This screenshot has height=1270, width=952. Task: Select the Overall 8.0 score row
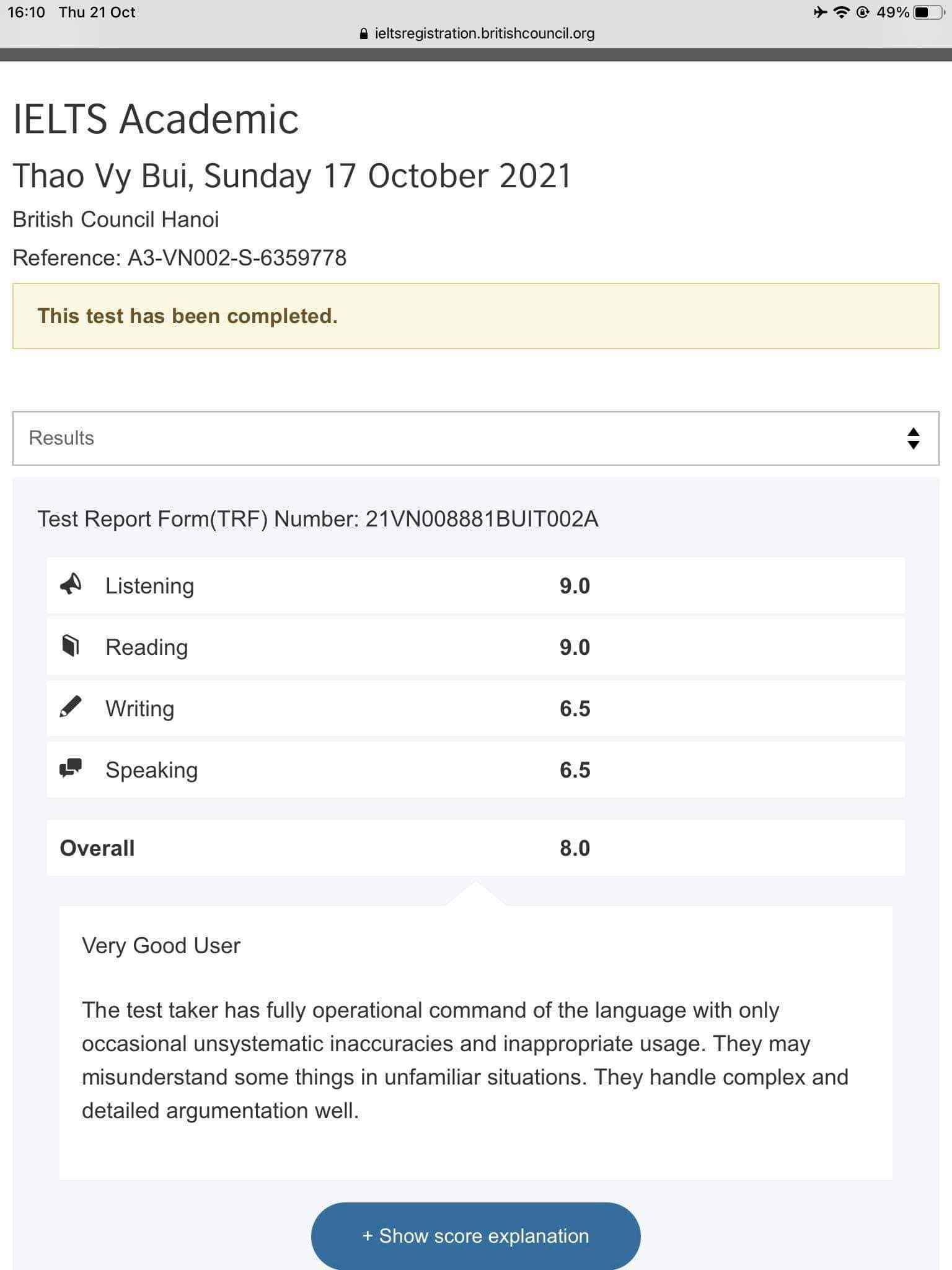click(475, 848)
